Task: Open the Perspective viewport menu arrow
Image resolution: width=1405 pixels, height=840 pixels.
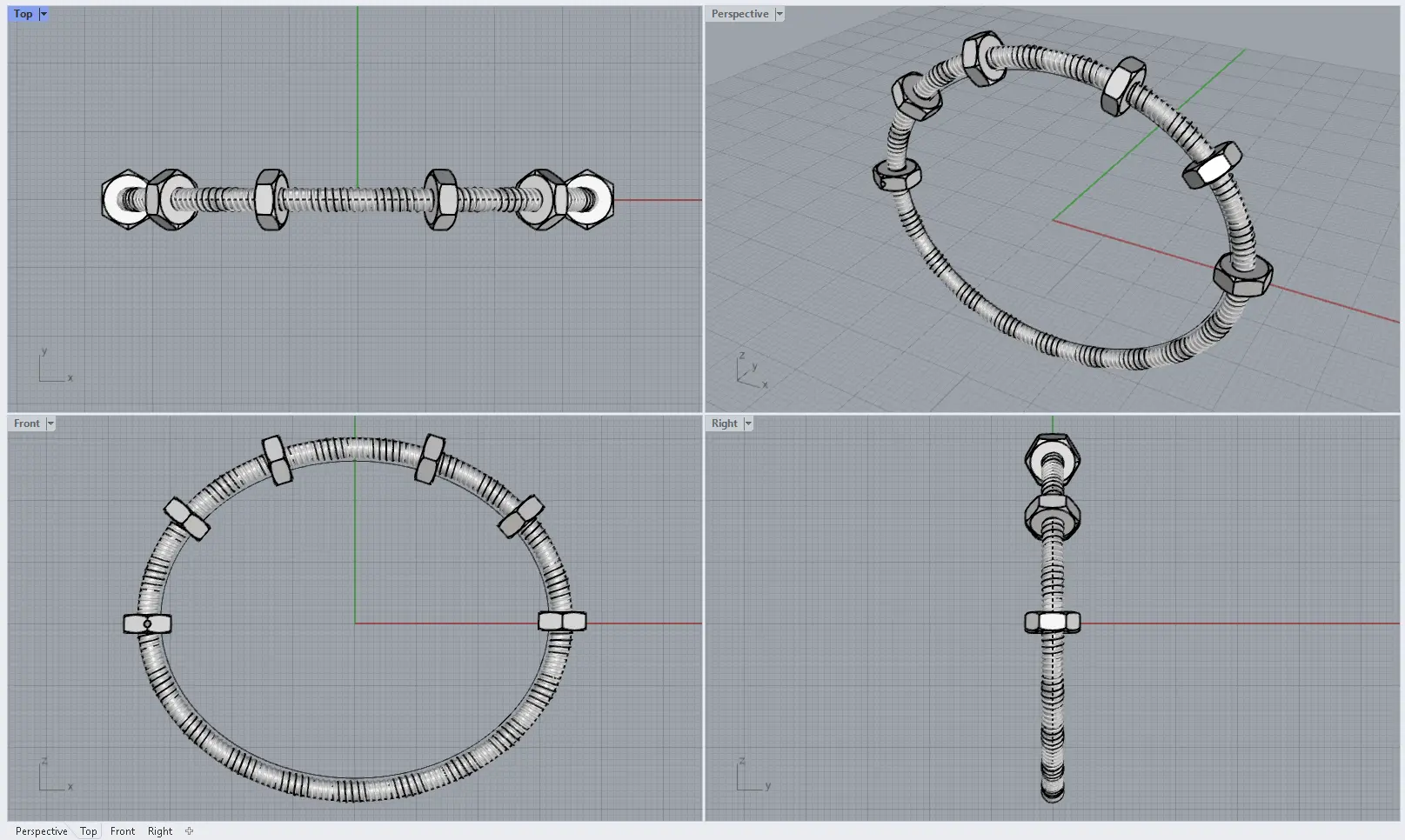Action: (779, 14)
